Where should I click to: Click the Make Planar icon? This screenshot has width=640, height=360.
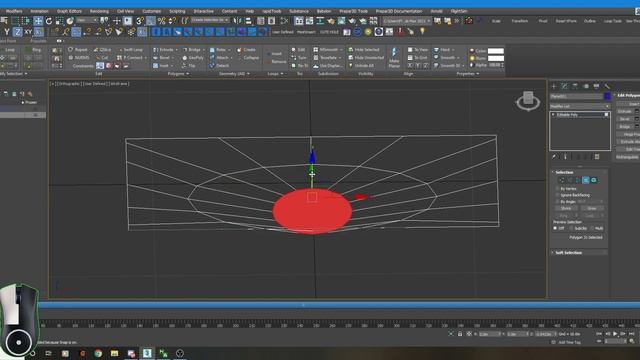pyautogui.click(x=394, y=57)
